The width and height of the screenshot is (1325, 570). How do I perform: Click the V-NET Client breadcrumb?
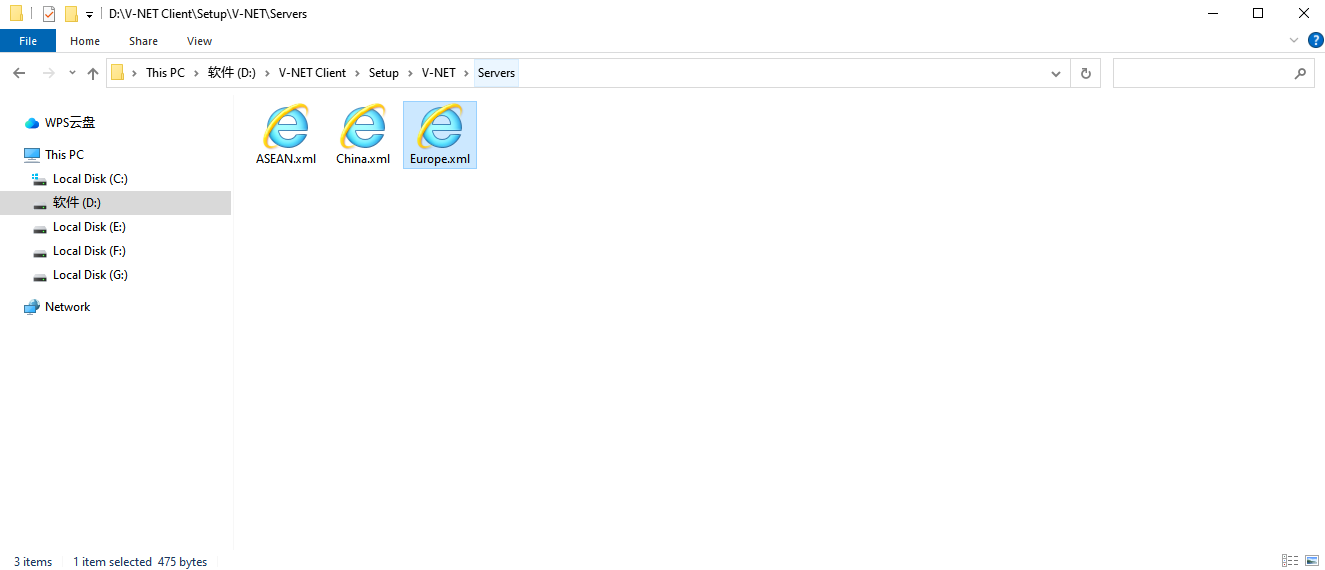(312, 73)
